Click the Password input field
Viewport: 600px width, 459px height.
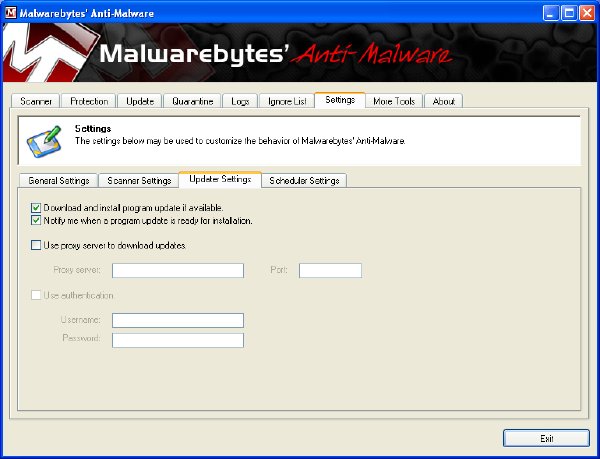pos(178,340)
